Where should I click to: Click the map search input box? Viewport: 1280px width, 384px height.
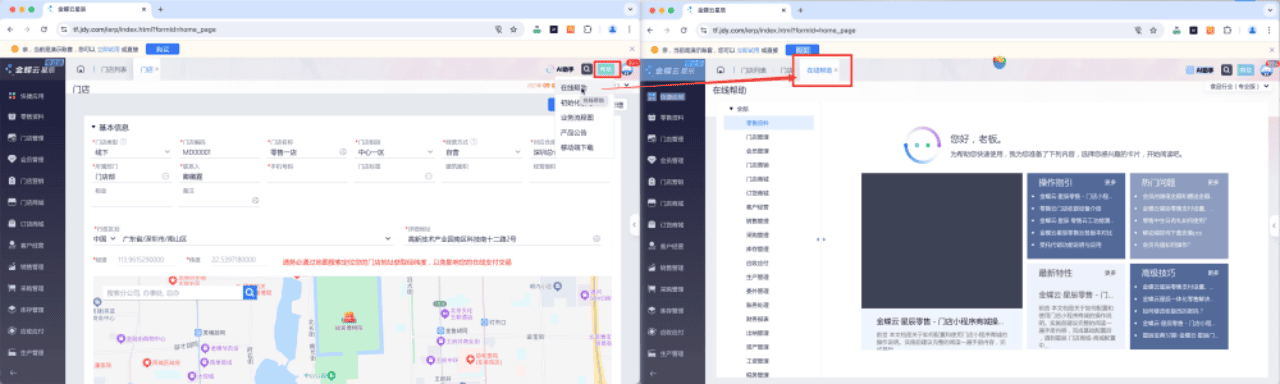tap(172, 293)
